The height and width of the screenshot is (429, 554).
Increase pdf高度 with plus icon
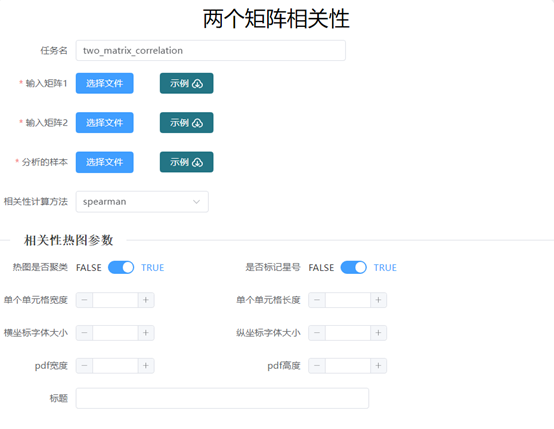point(378,366)
